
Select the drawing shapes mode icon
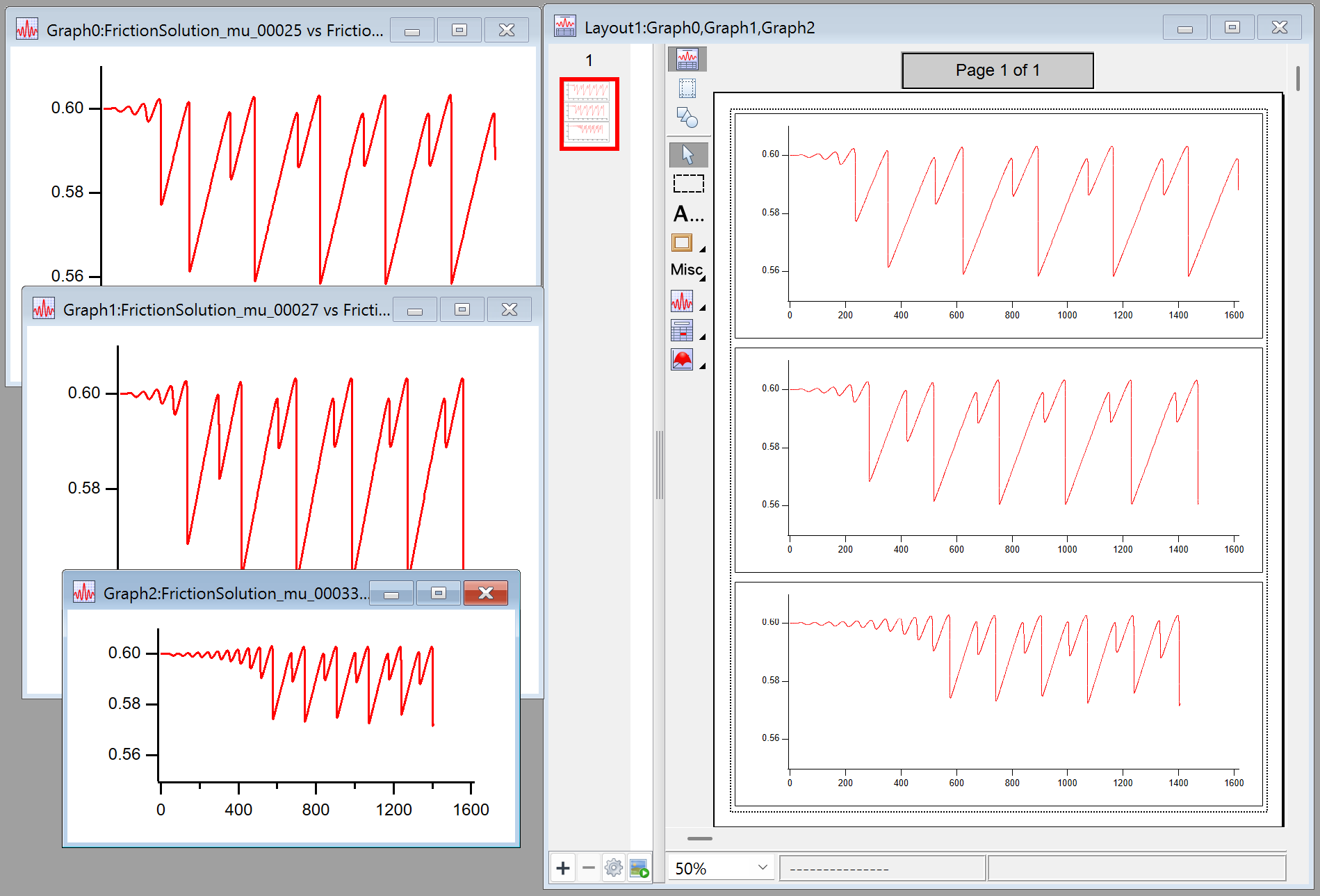pyautogui.click(x=687, y=117)
